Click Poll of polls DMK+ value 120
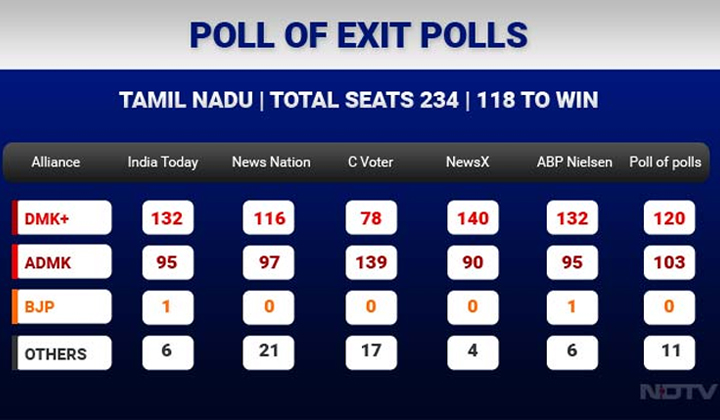Viewport: 720px width, 420px height. pyautogui.click(x=669, y=218)
